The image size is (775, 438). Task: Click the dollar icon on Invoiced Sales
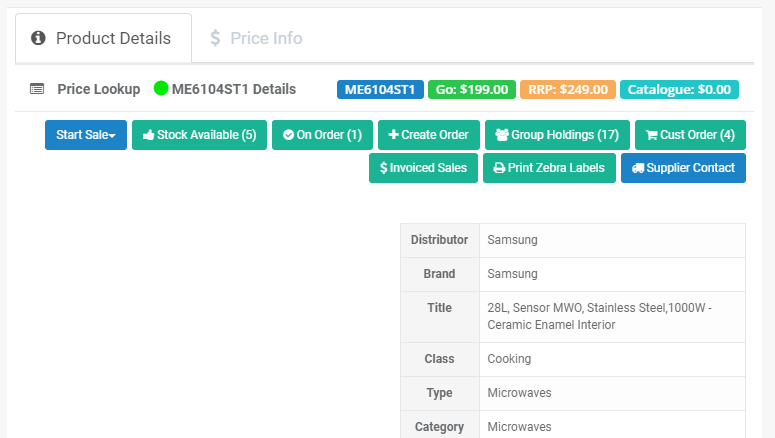point(384,168)
